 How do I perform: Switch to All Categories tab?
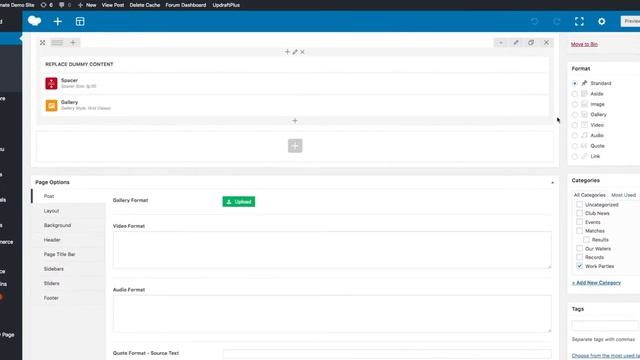pos(589,195)
